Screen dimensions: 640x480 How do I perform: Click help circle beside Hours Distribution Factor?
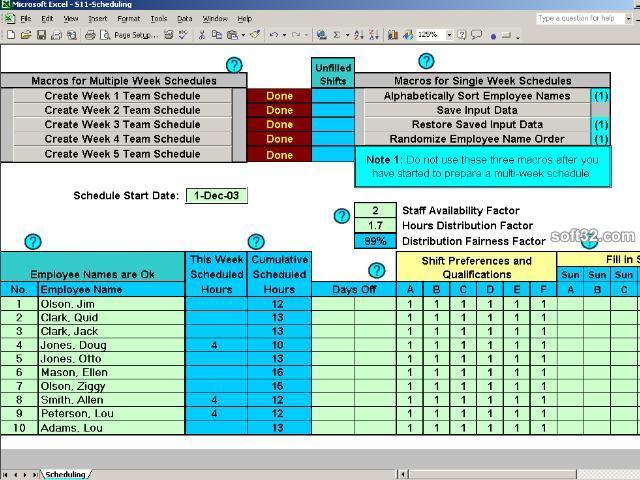(x=342, y=216)
